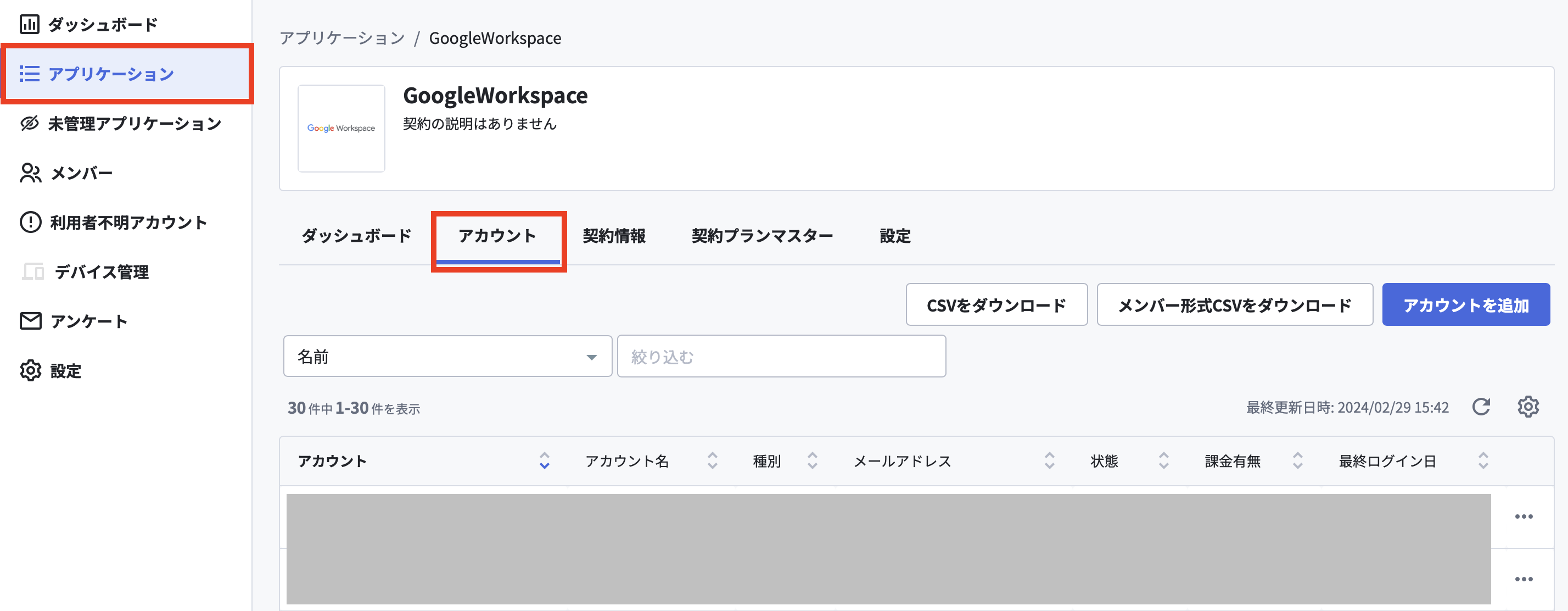The image size is (1568, 611).
Task: Open the first row's three-dot menu
Action: tap(1524, 516)
